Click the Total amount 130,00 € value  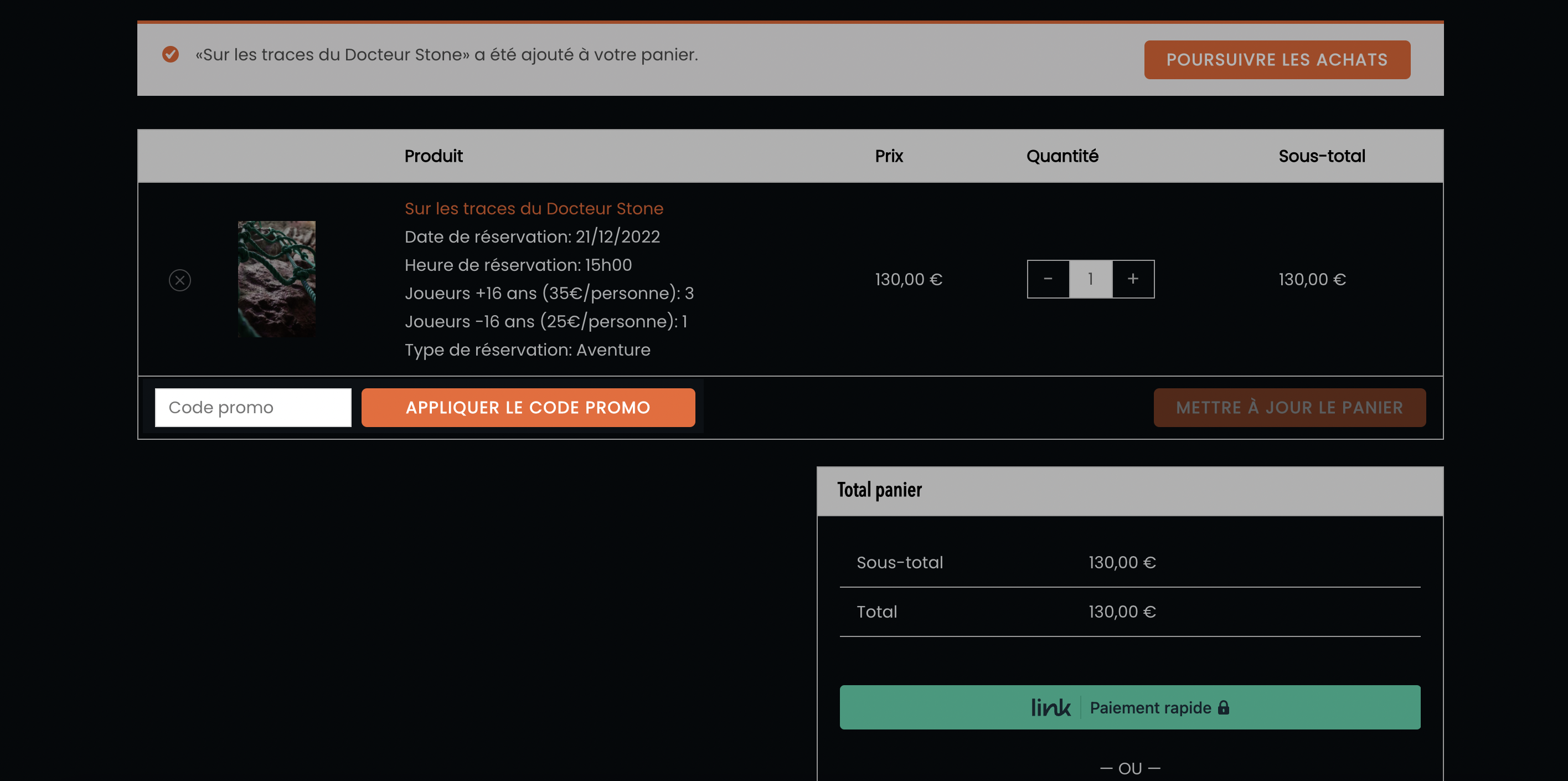[x=1122, y=612]
